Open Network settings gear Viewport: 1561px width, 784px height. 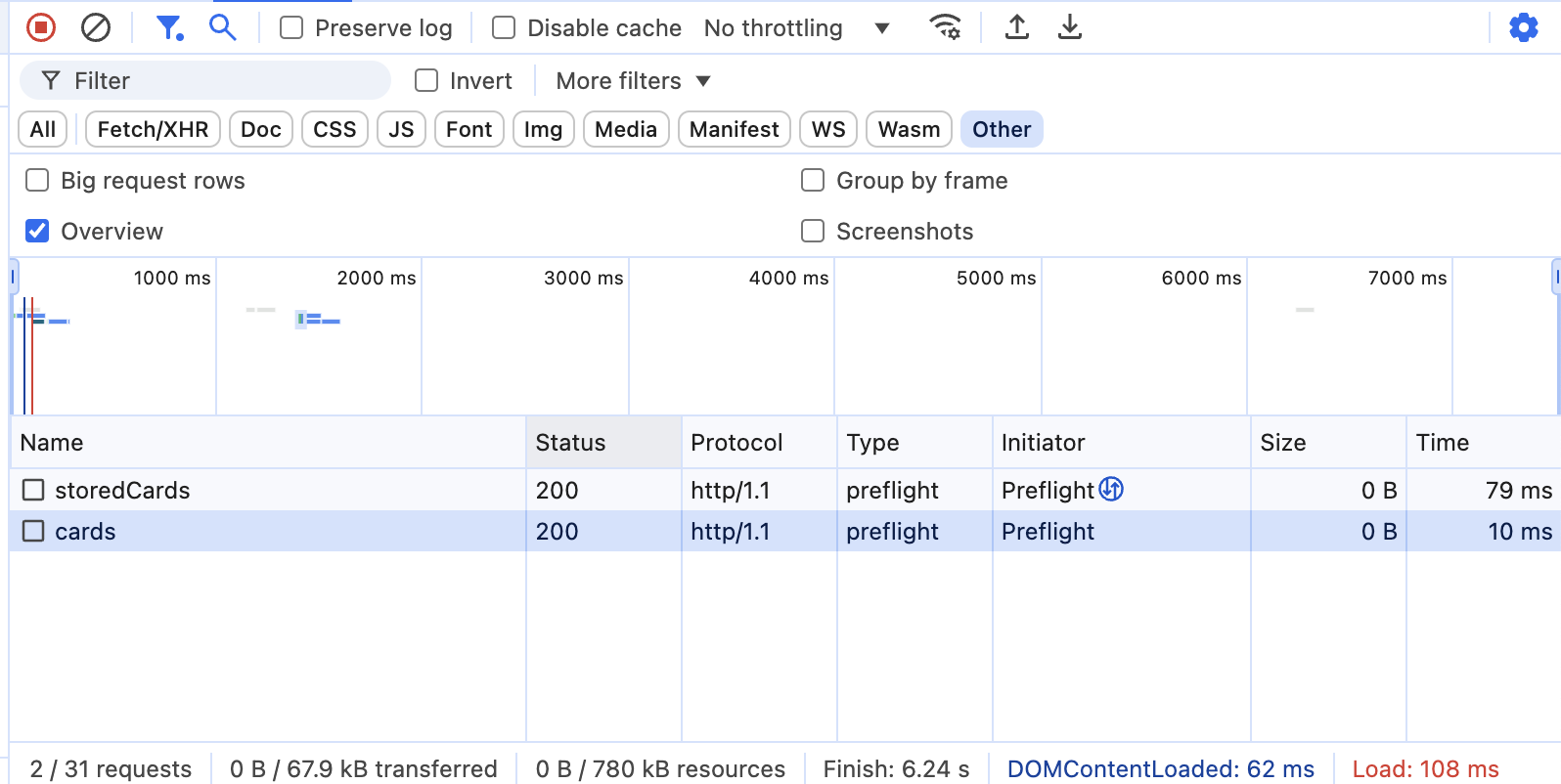pos(1523,27)
